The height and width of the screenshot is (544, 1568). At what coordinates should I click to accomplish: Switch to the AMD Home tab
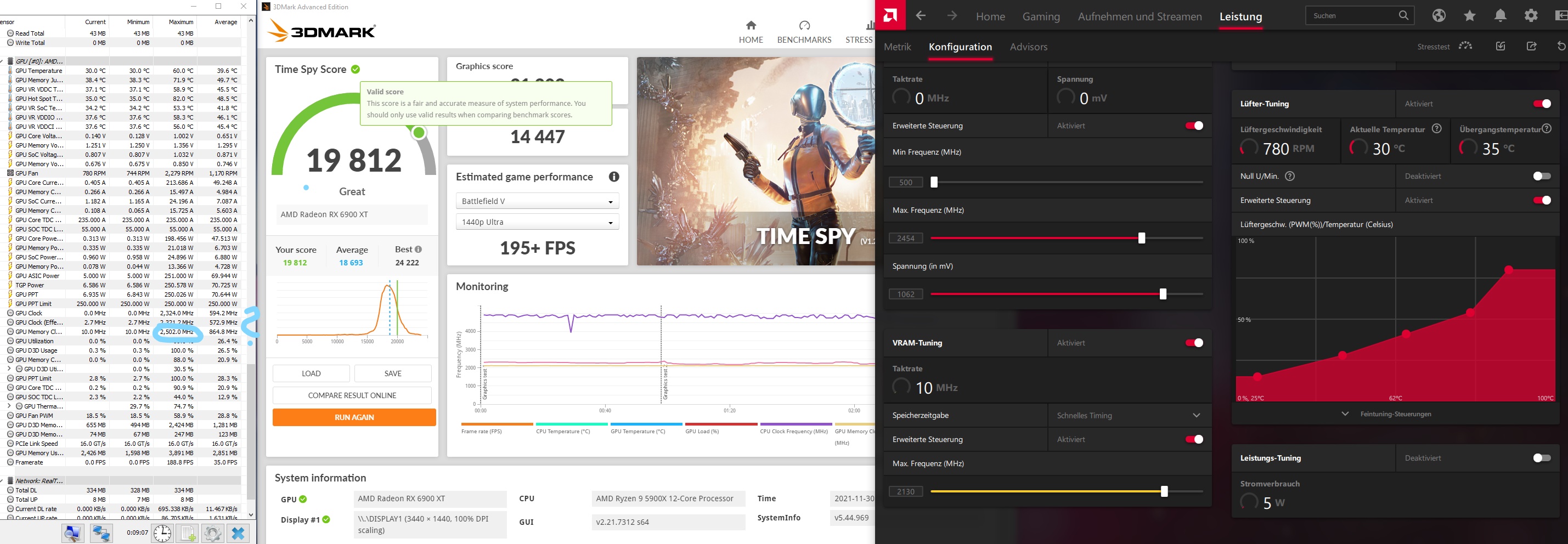(990, 16)
